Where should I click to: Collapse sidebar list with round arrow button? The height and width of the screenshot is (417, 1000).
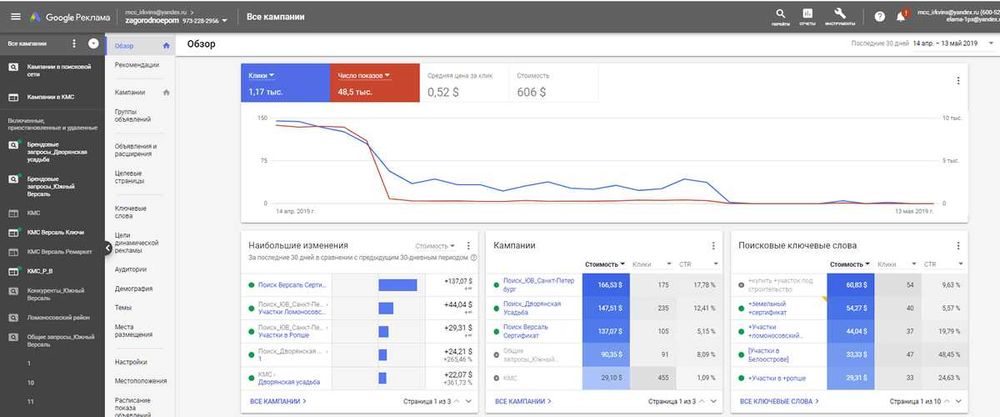(94, 44)
